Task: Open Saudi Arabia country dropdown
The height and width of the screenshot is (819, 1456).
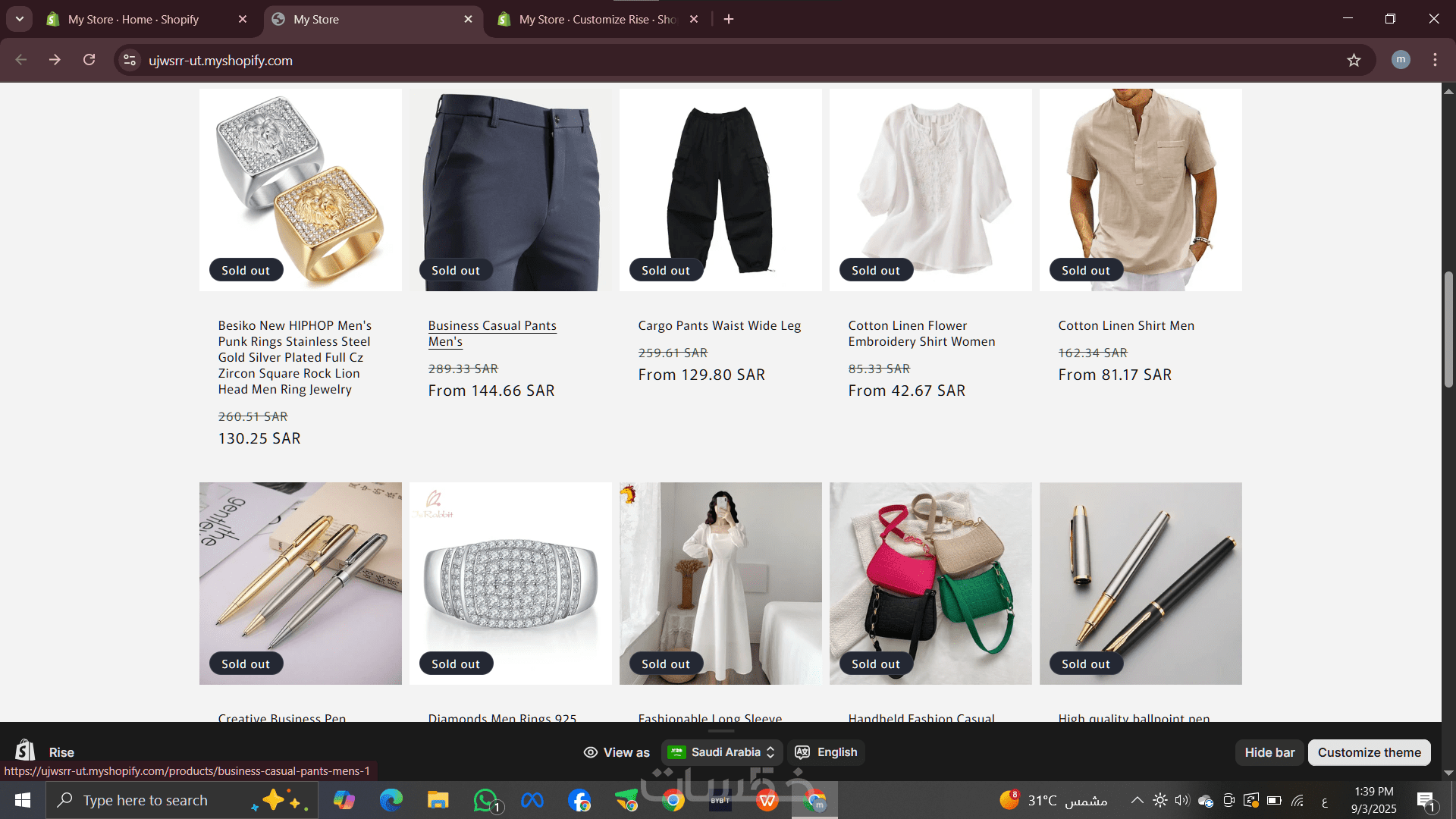Action: pyautogui.click(x=721, y=752)
